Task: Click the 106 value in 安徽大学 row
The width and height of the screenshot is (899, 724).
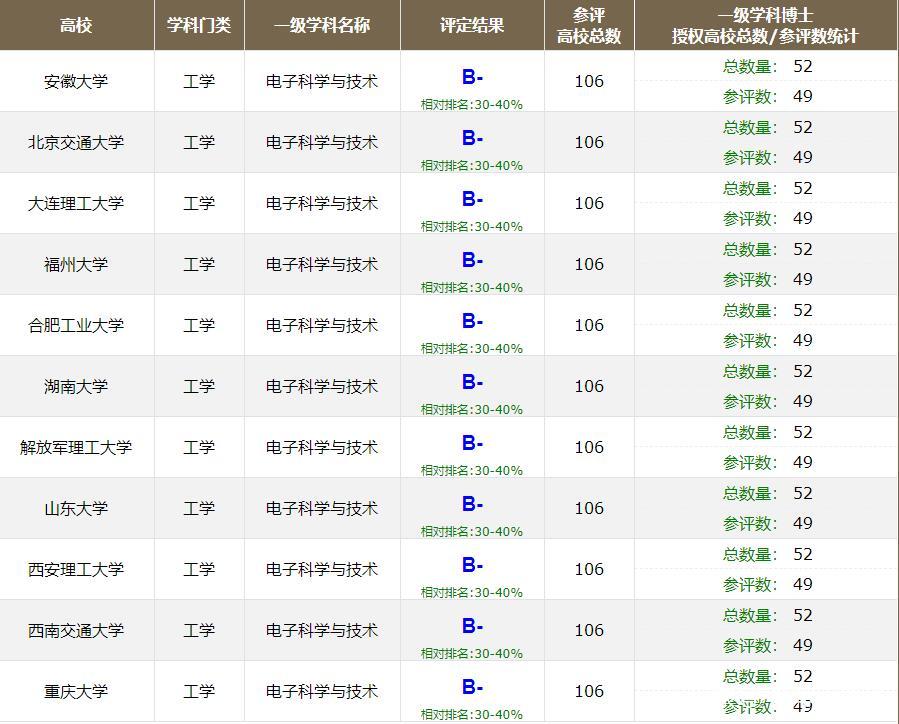Action: pos(589,81)
